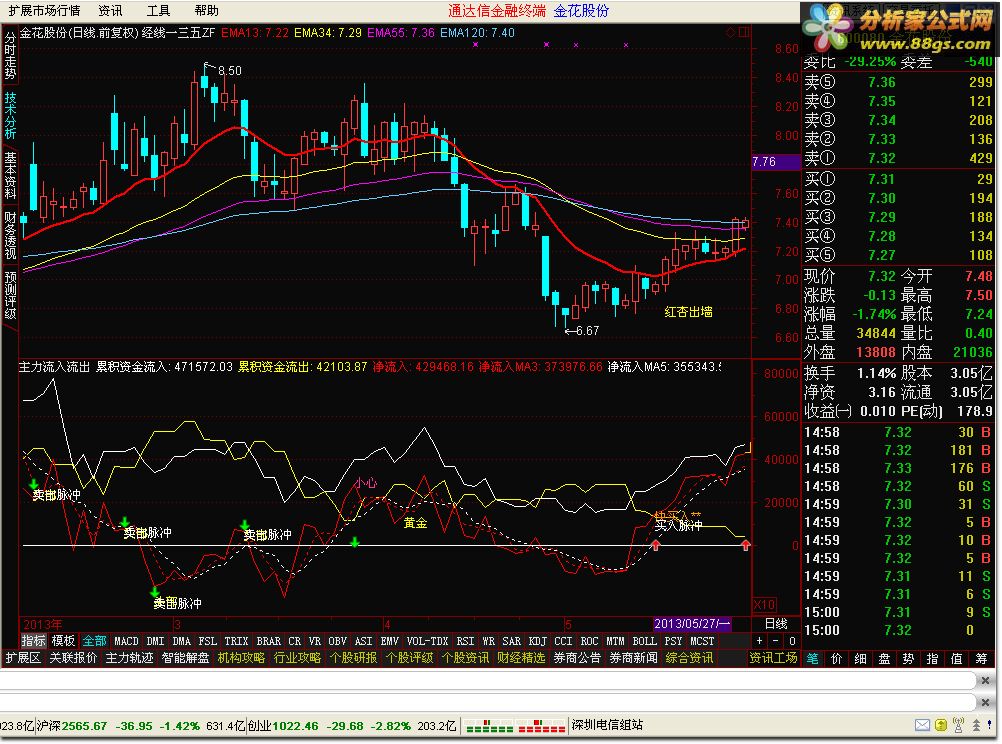This screenshot has width=1002, height=744.
Task: Reset chart zoom with the 0 button
Action: tap(792, 640)
